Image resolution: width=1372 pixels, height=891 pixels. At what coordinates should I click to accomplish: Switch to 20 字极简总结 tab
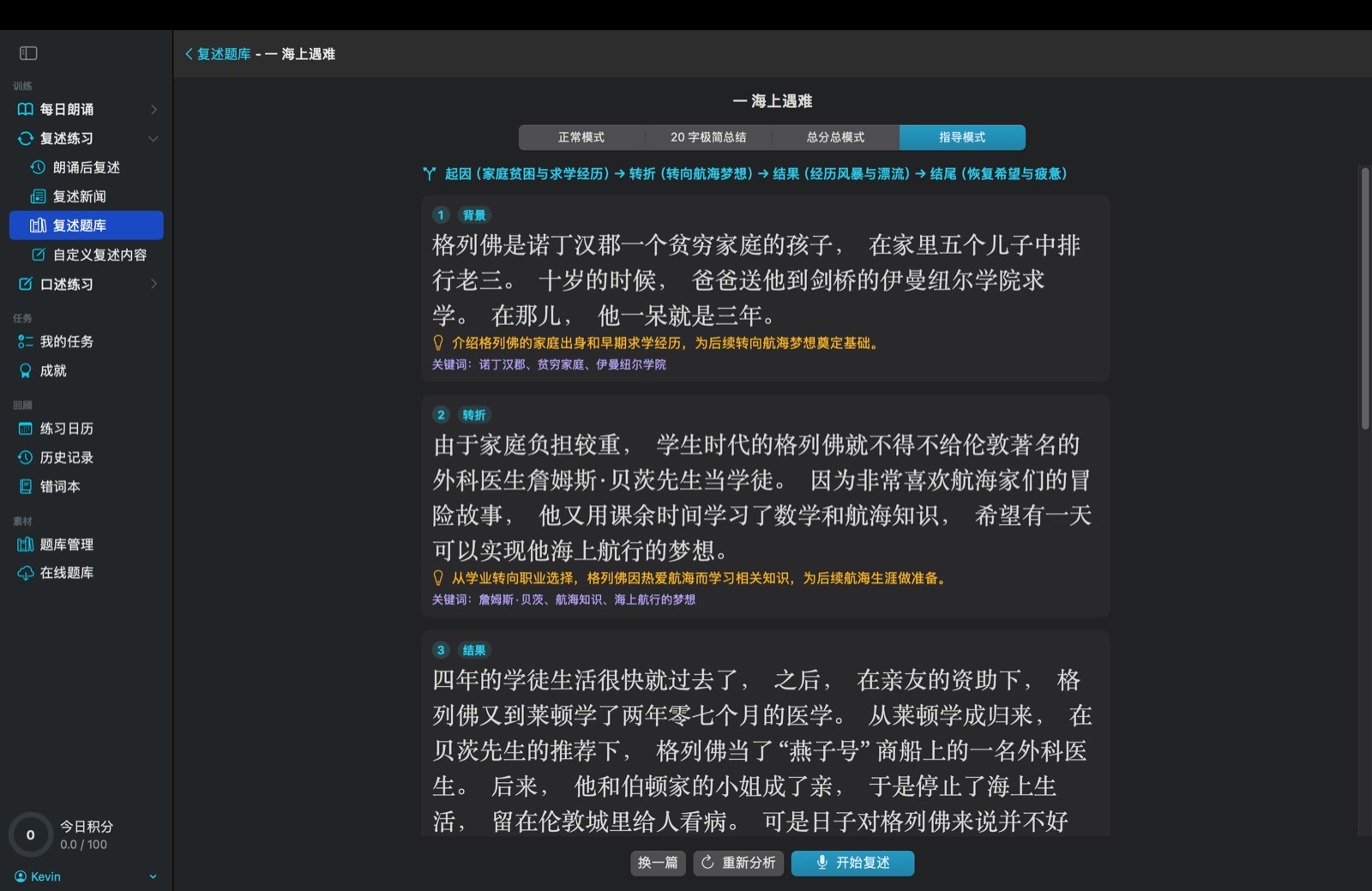(x=708, y=137)
